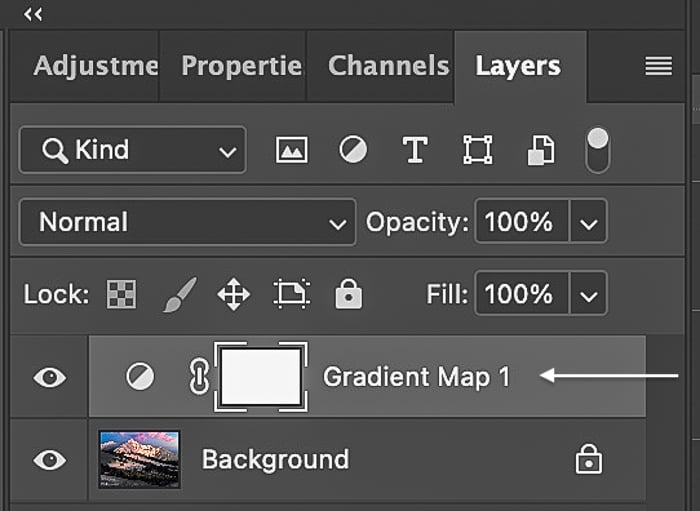Lock position move-arrows icon
Screen dimensions: 700x511
click(x=233, y=295)
